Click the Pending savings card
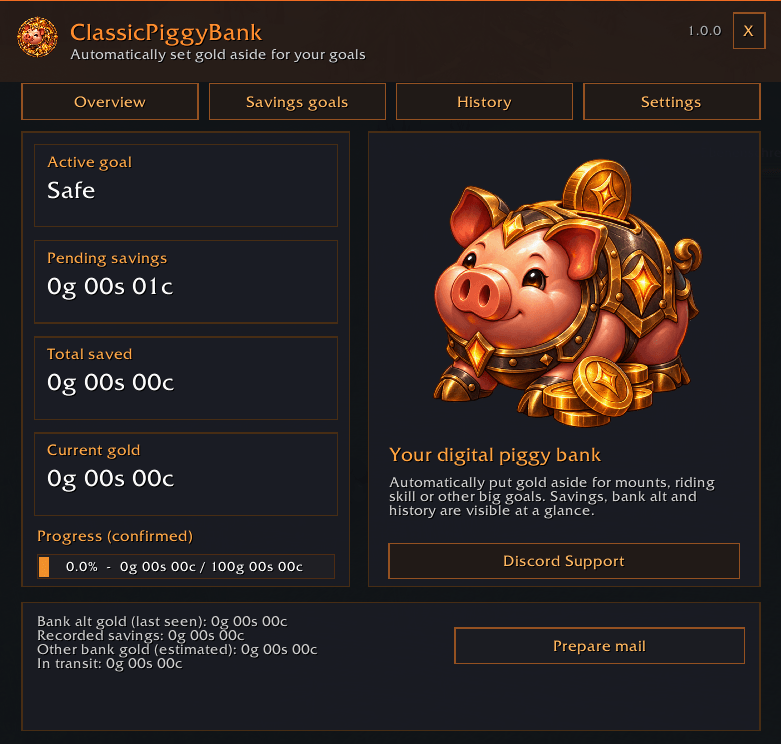 (186, 281)
